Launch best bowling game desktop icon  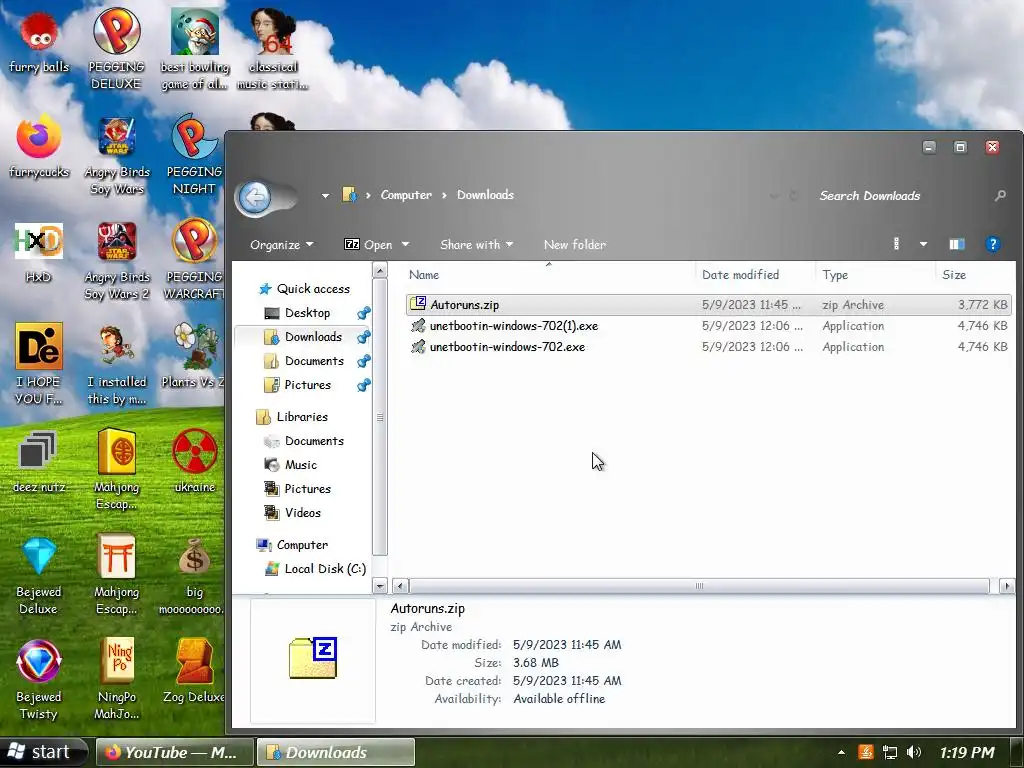pyautogui.click(x=195, y=50)
